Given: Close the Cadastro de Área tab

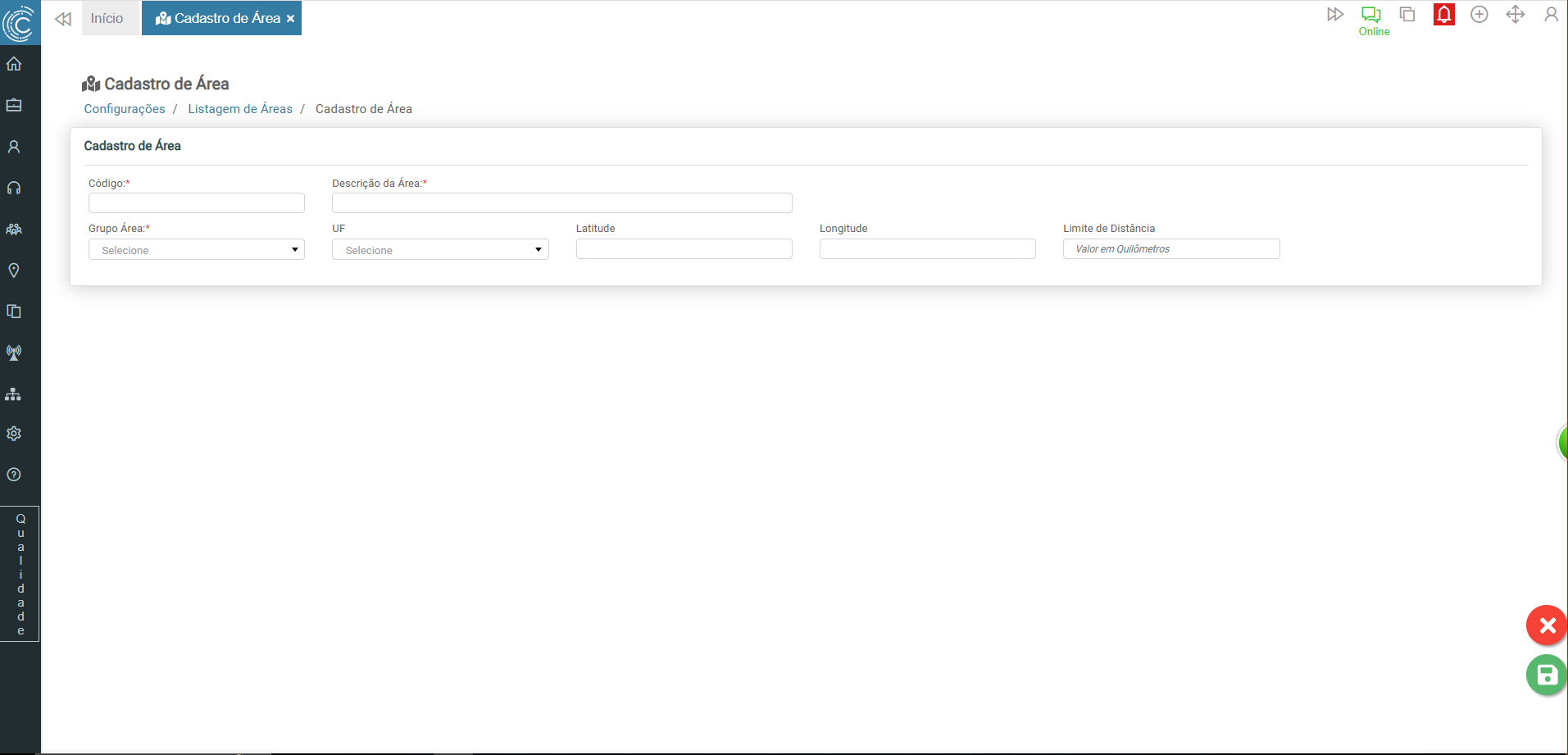Looking at the screenshot, I should point(290,19).
